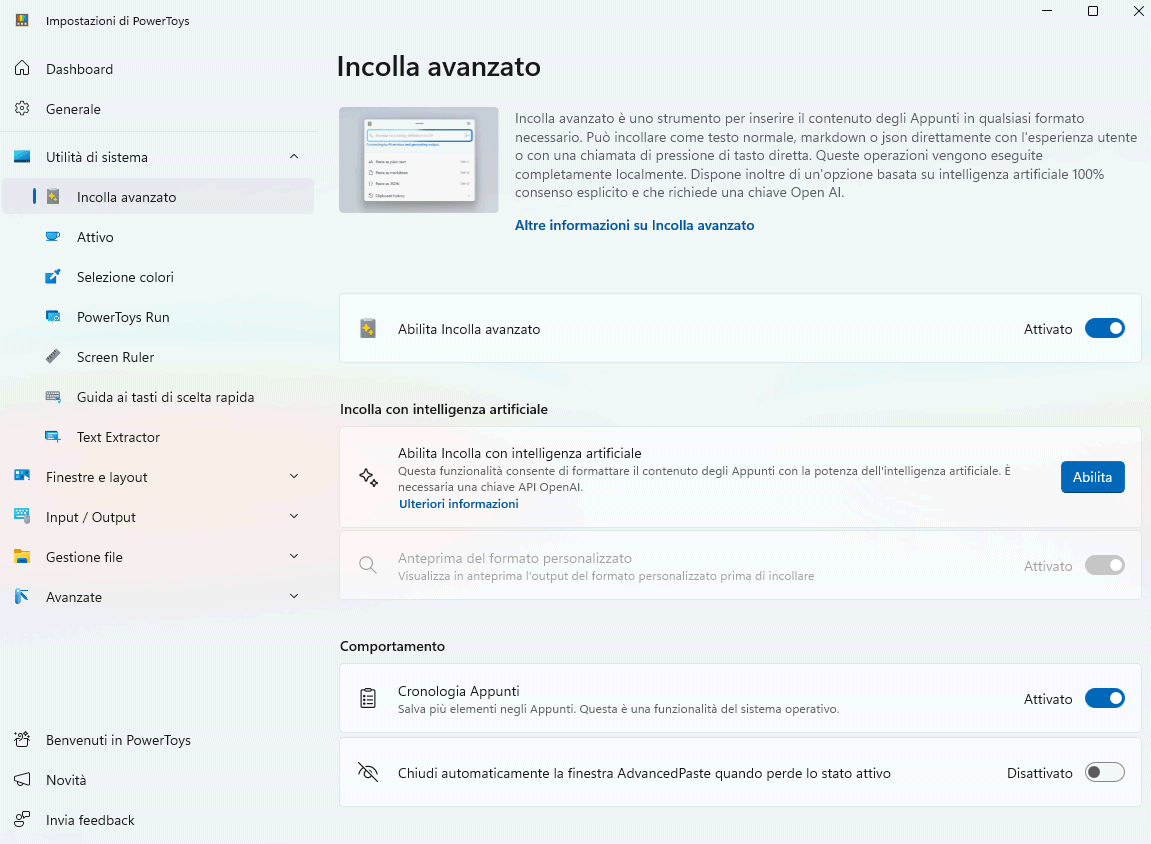Open Benvenuti in PowerToys page
The image size is (1151, 844).
[118, 740]
